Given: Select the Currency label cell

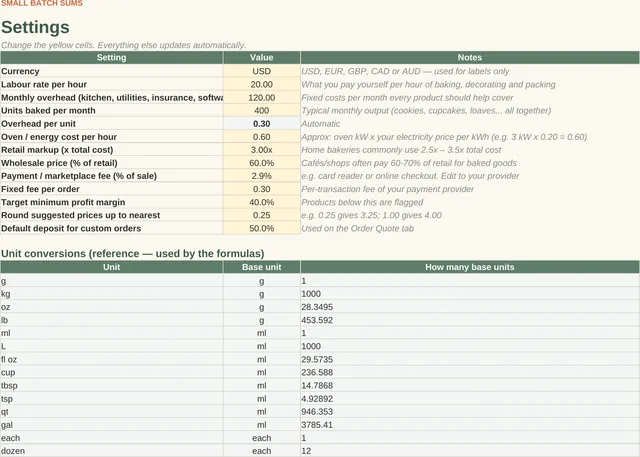Looking at the screenshot, I should 111,71.
